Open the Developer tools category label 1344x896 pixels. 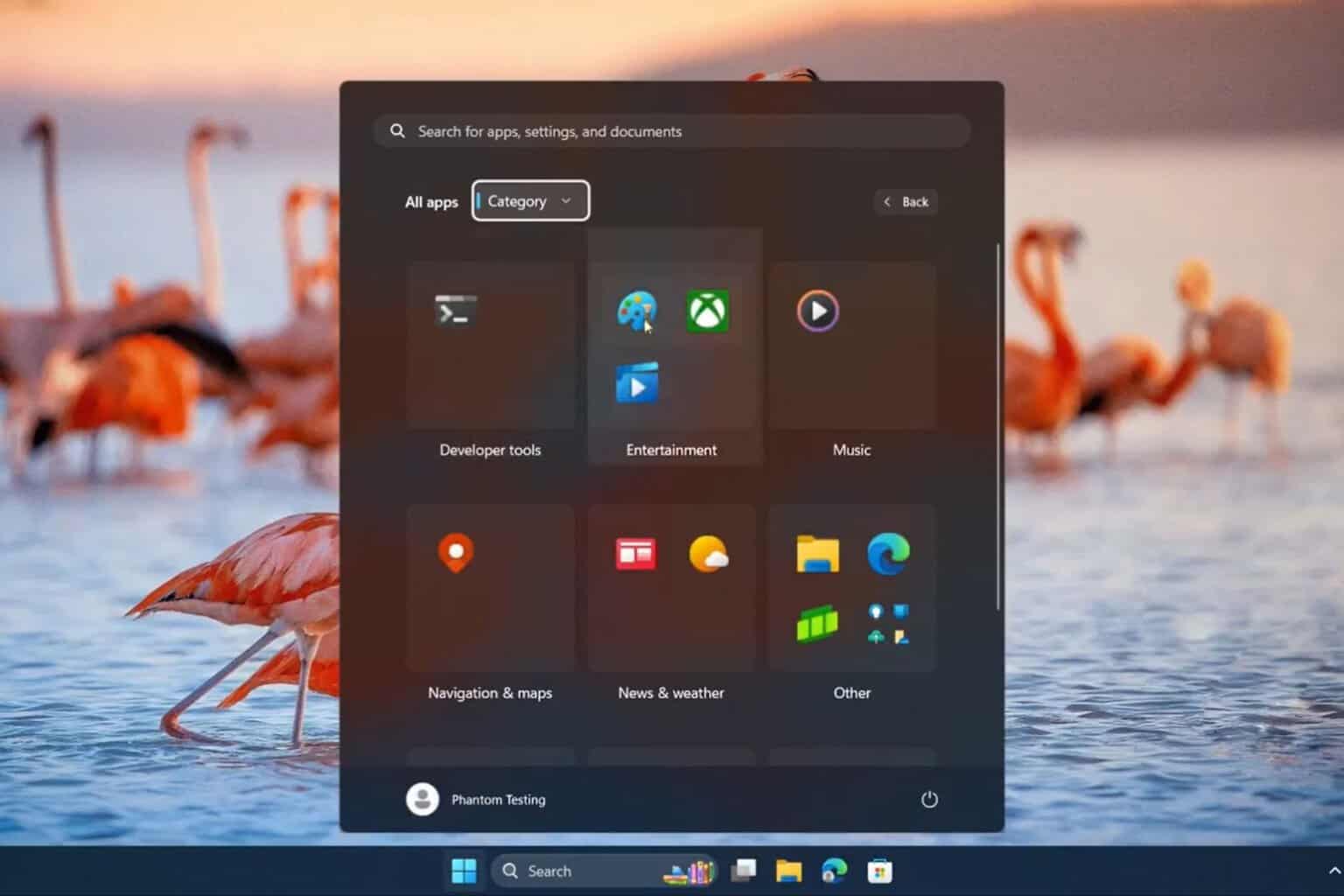(x=490, y=450)
